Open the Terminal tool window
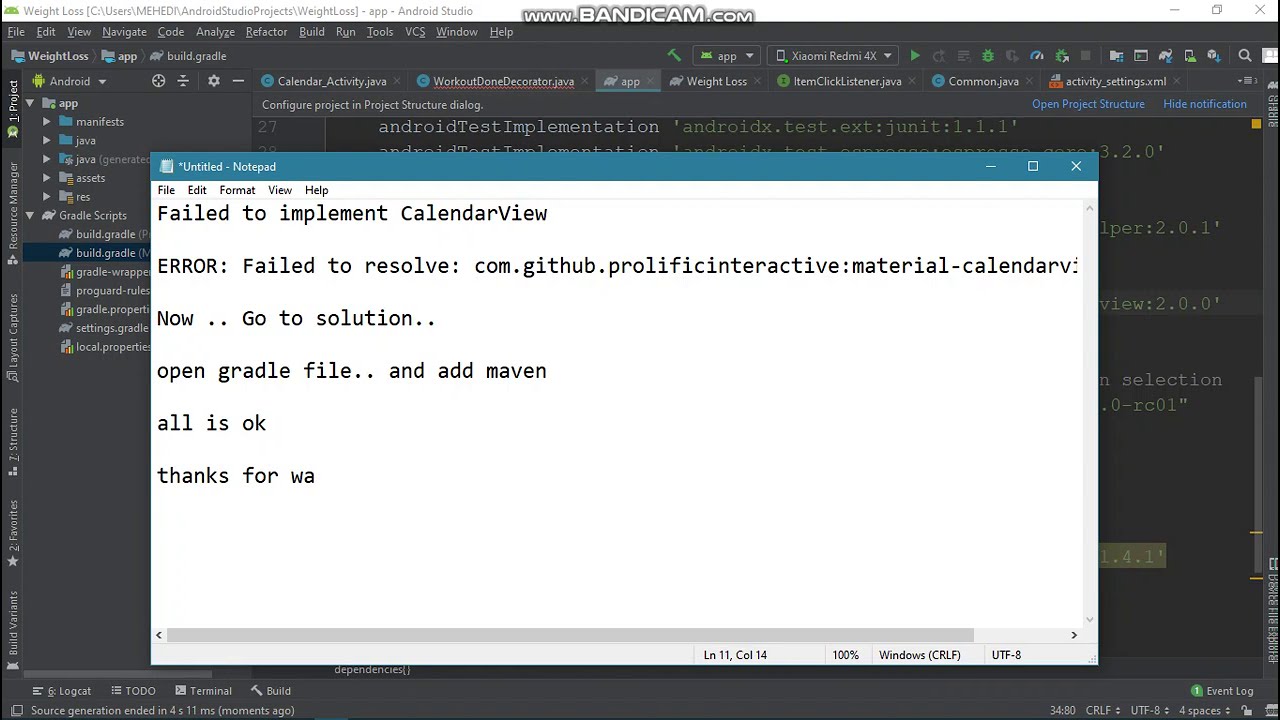 203,691
